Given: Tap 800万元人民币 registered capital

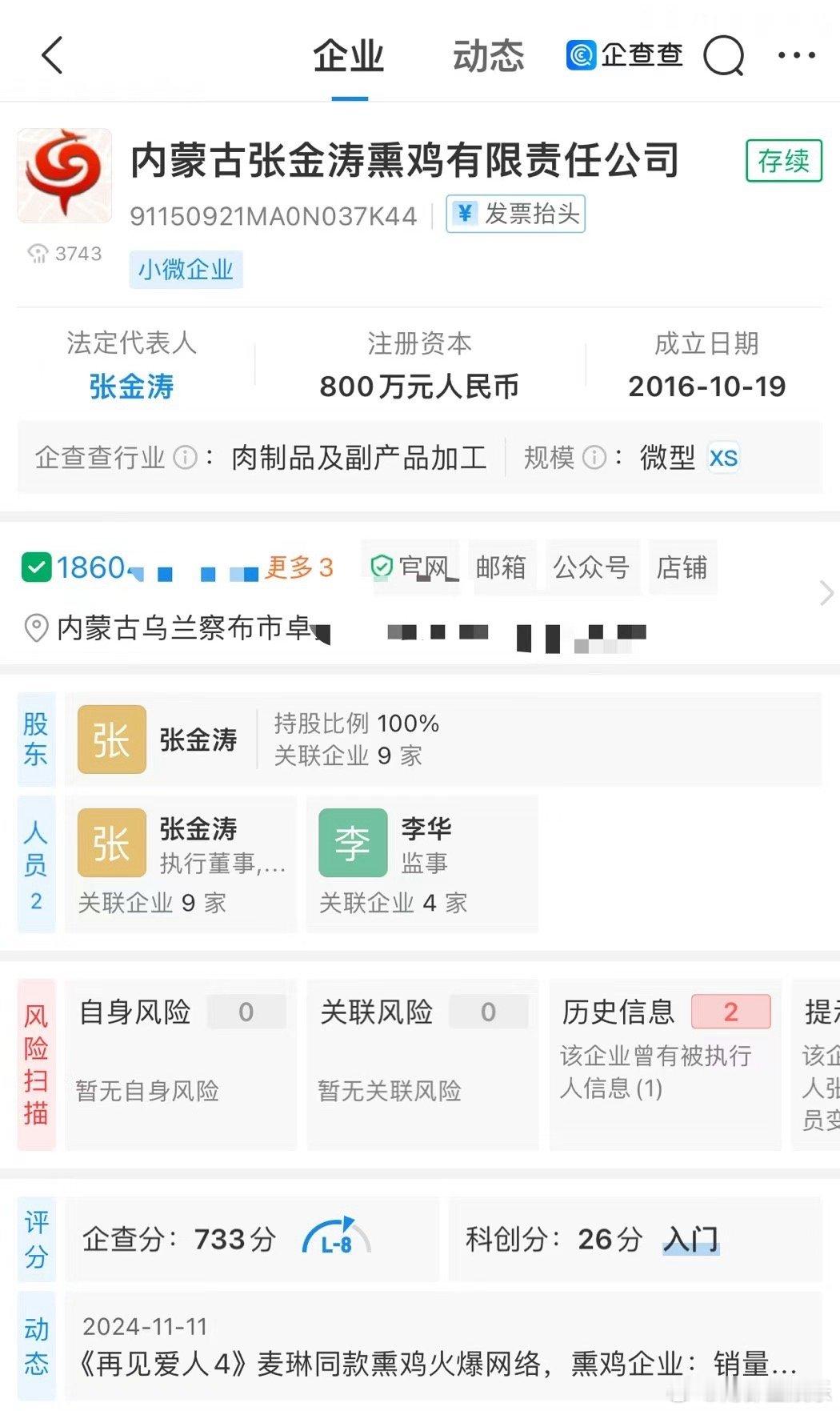Looking at the screenshot, I should 419,387.
